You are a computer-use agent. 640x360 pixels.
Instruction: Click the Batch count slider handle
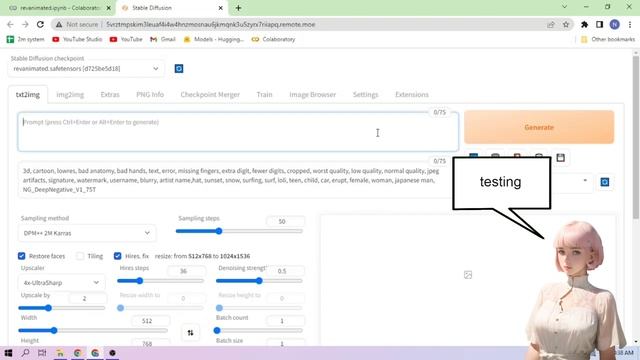[x=217, y=330]
